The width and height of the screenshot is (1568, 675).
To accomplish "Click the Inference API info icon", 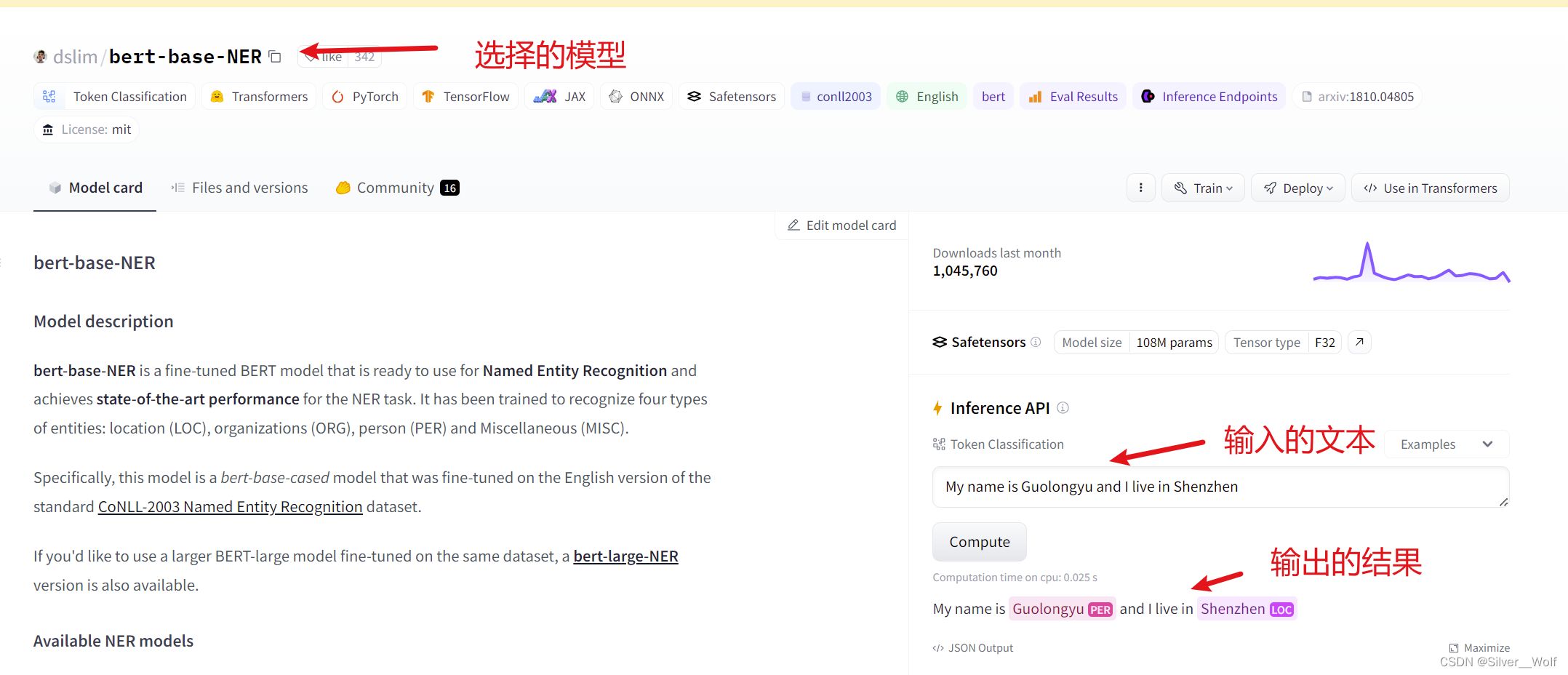I will tap(1063, 407).
